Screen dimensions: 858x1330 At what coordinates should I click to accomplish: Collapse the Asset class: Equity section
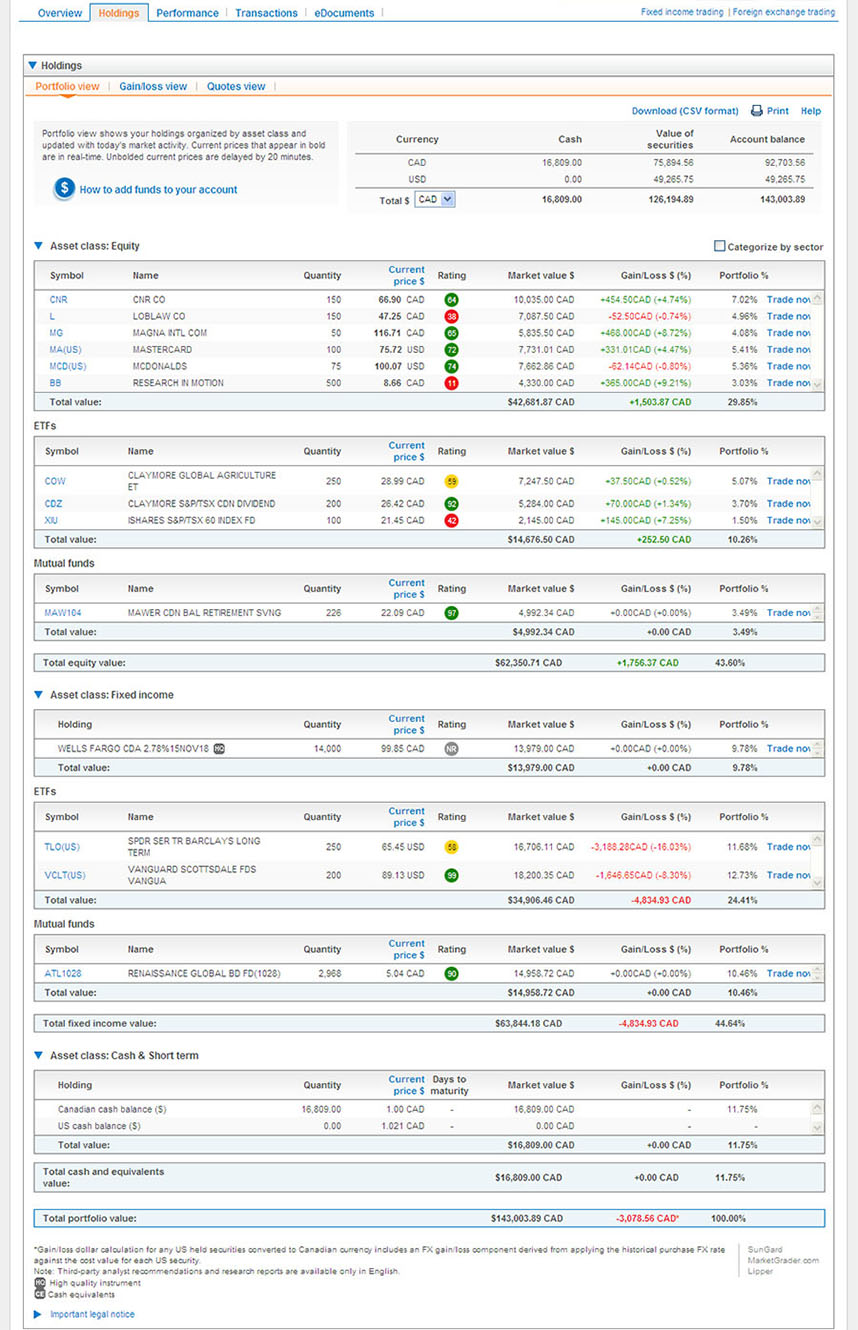coord(39,246)
